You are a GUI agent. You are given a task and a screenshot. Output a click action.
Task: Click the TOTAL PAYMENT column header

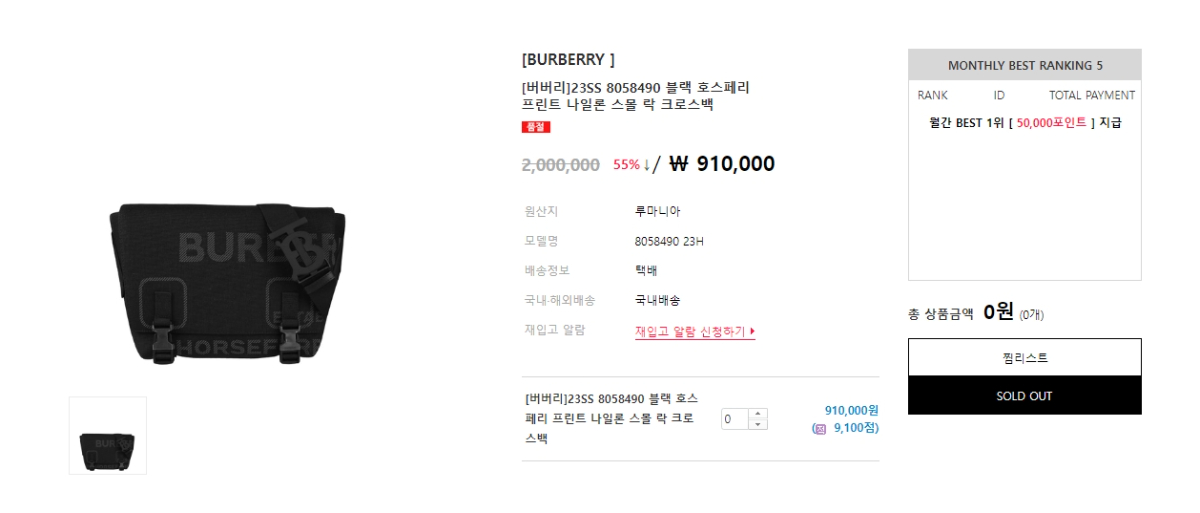pos(1091,95)
